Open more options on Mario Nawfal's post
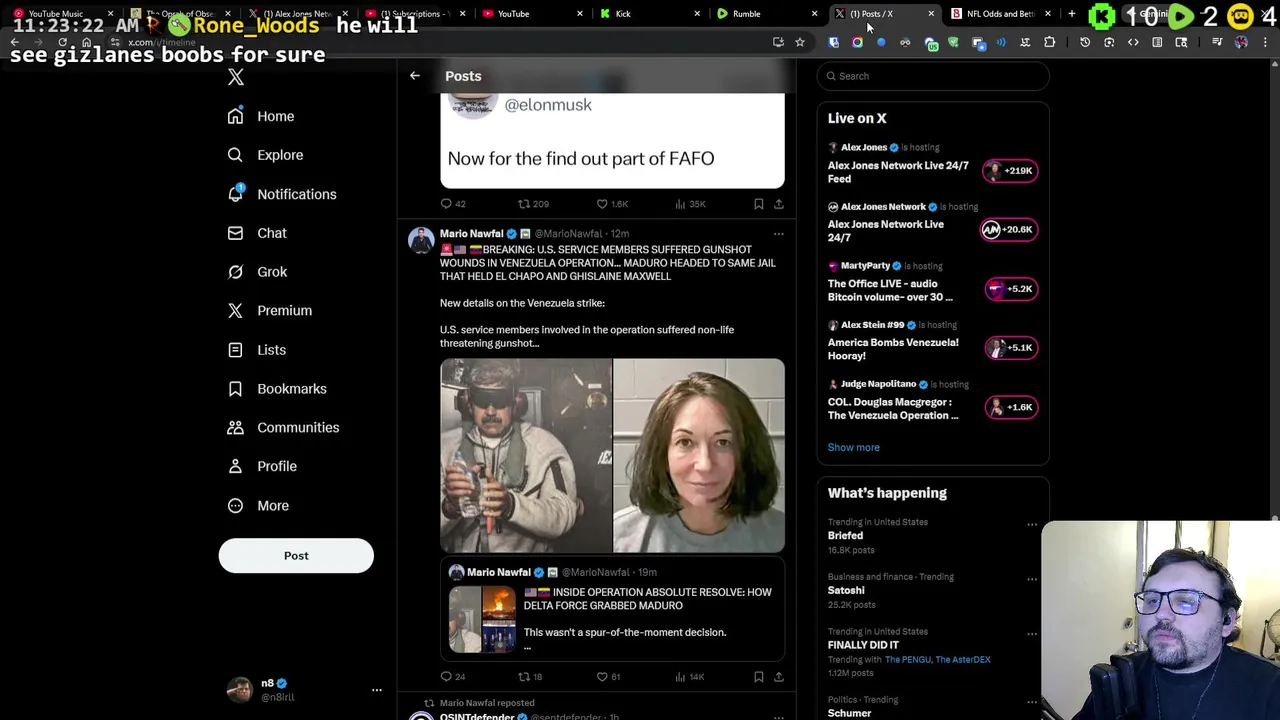Image resolution: width=1280 pixels, height=720 pixels. (x=779, y=234)
